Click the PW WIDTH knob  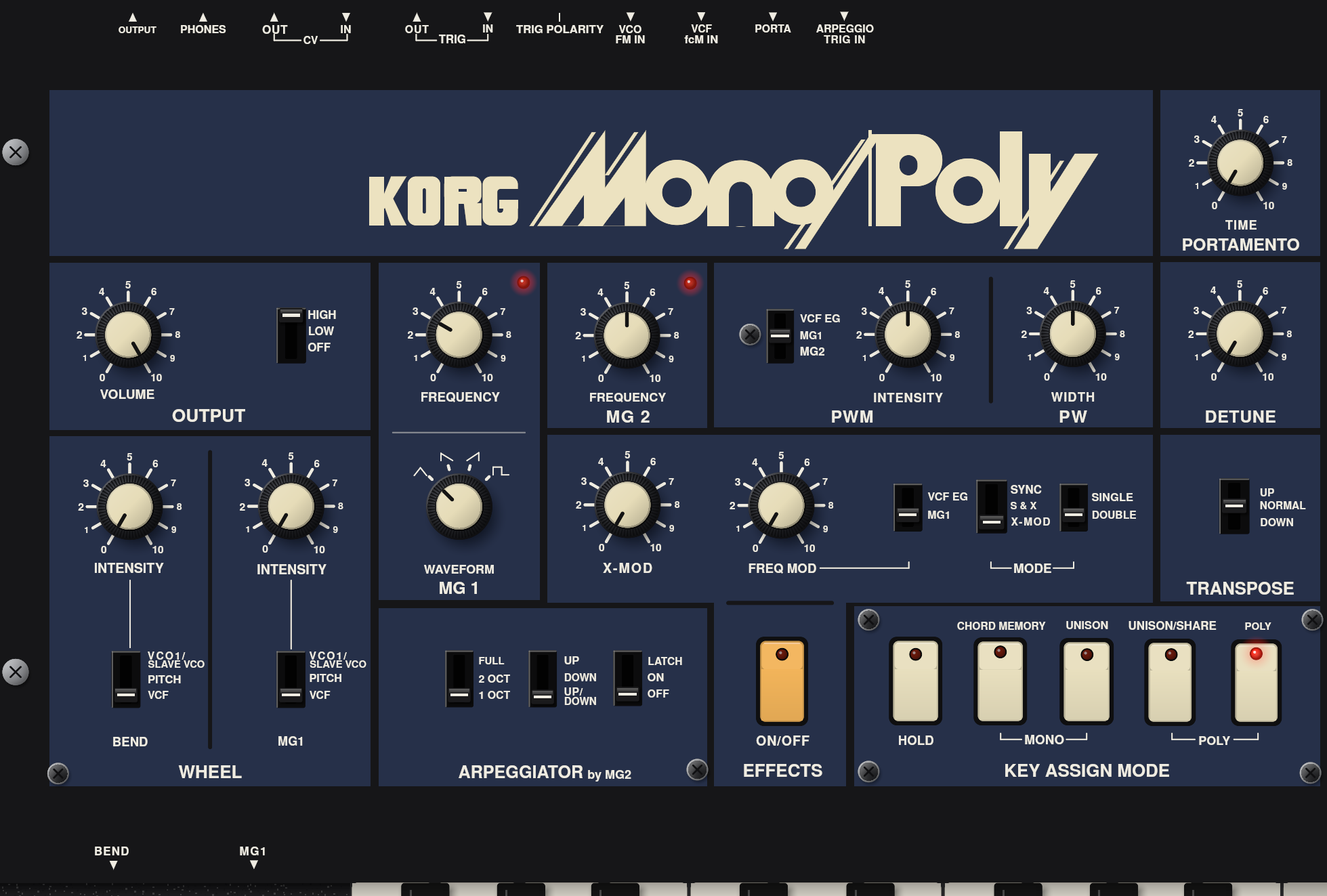coord(1072,334)
